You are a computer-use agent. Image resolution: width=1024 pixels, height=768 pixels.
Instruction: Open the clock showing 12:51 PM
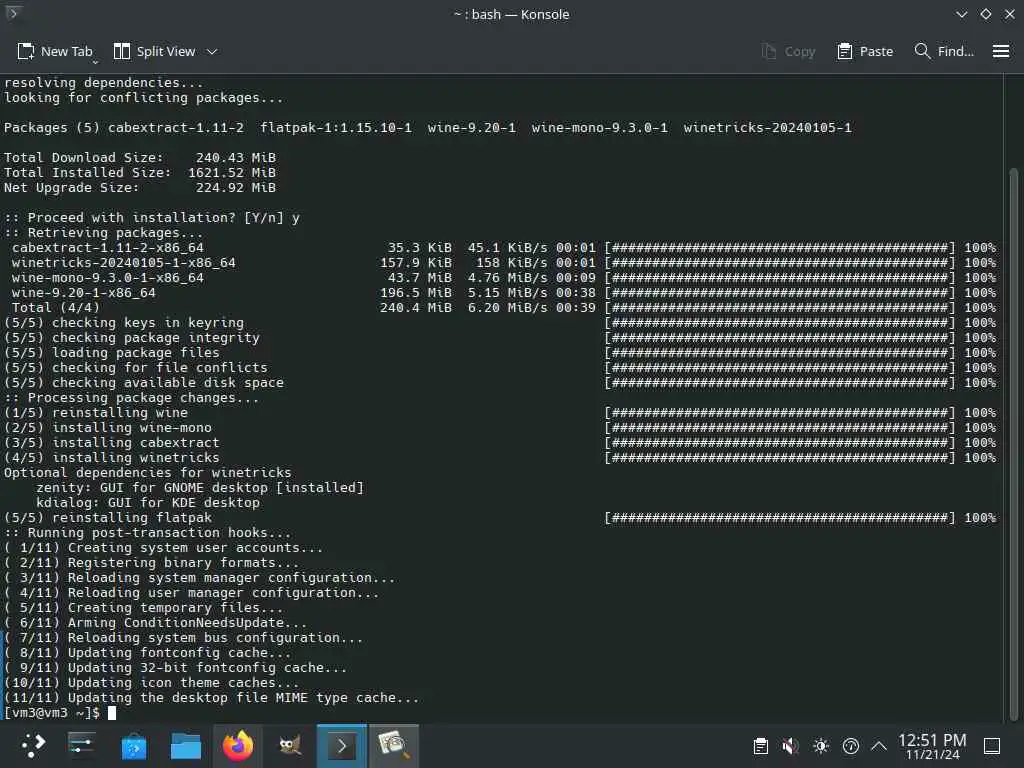tap(932, 746)
